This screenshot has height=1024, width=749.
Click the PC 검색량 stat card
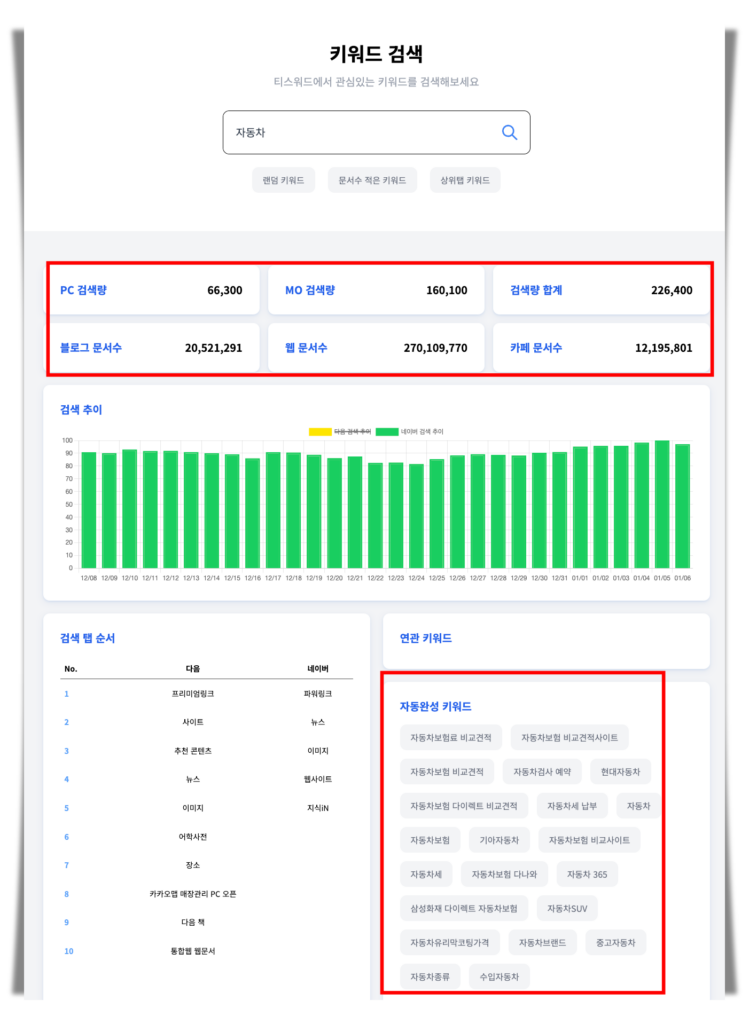point(151,290)
